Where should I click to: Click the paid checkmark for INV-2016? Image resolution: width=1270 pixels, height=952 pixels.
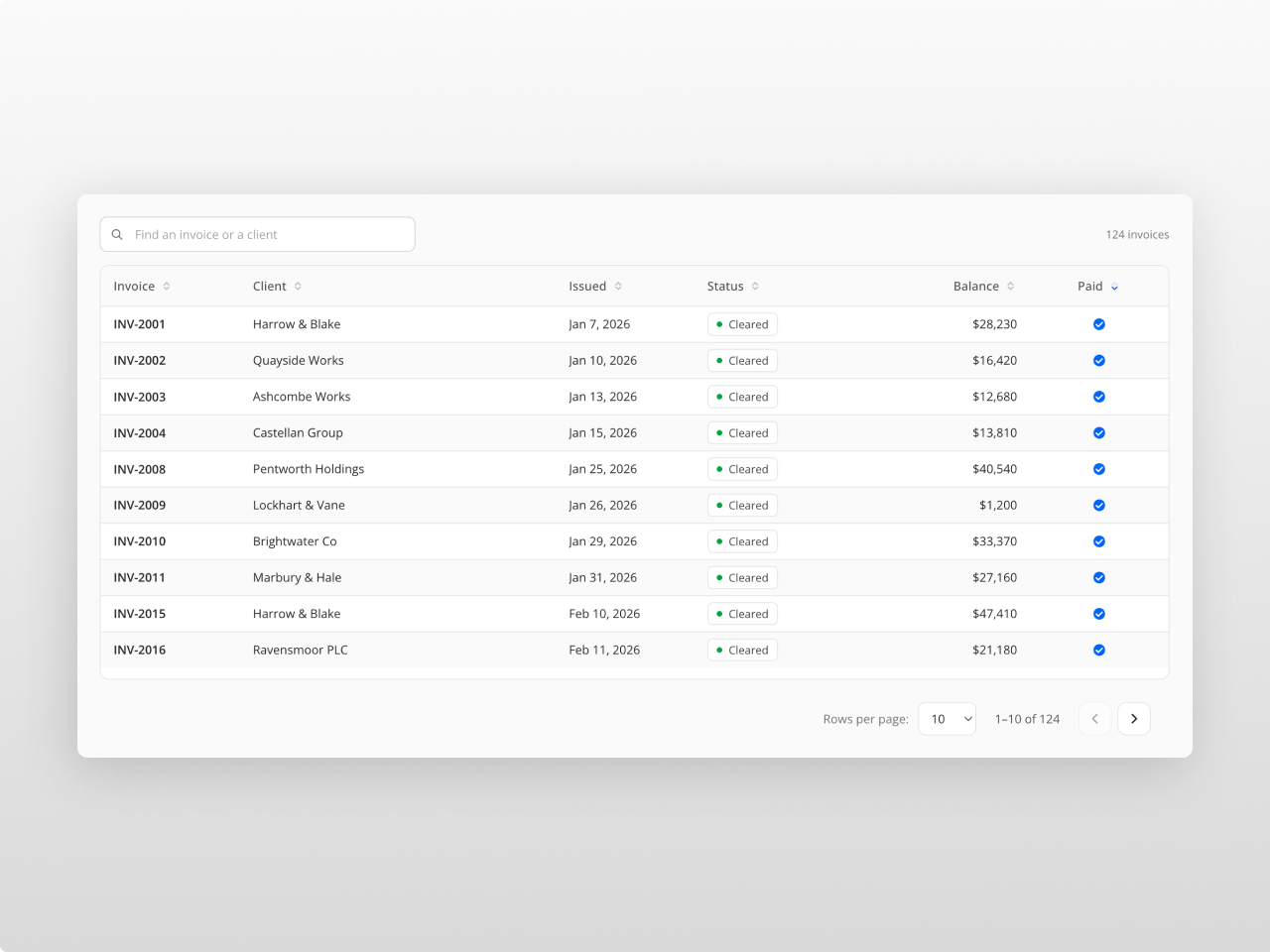pos(1099,651)
